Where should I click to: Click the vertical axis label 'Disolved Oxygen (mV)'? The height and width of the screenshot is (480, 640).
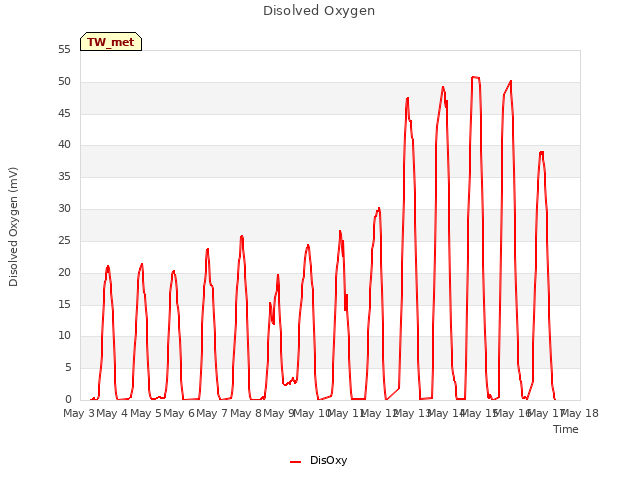(x=13, y=227)
